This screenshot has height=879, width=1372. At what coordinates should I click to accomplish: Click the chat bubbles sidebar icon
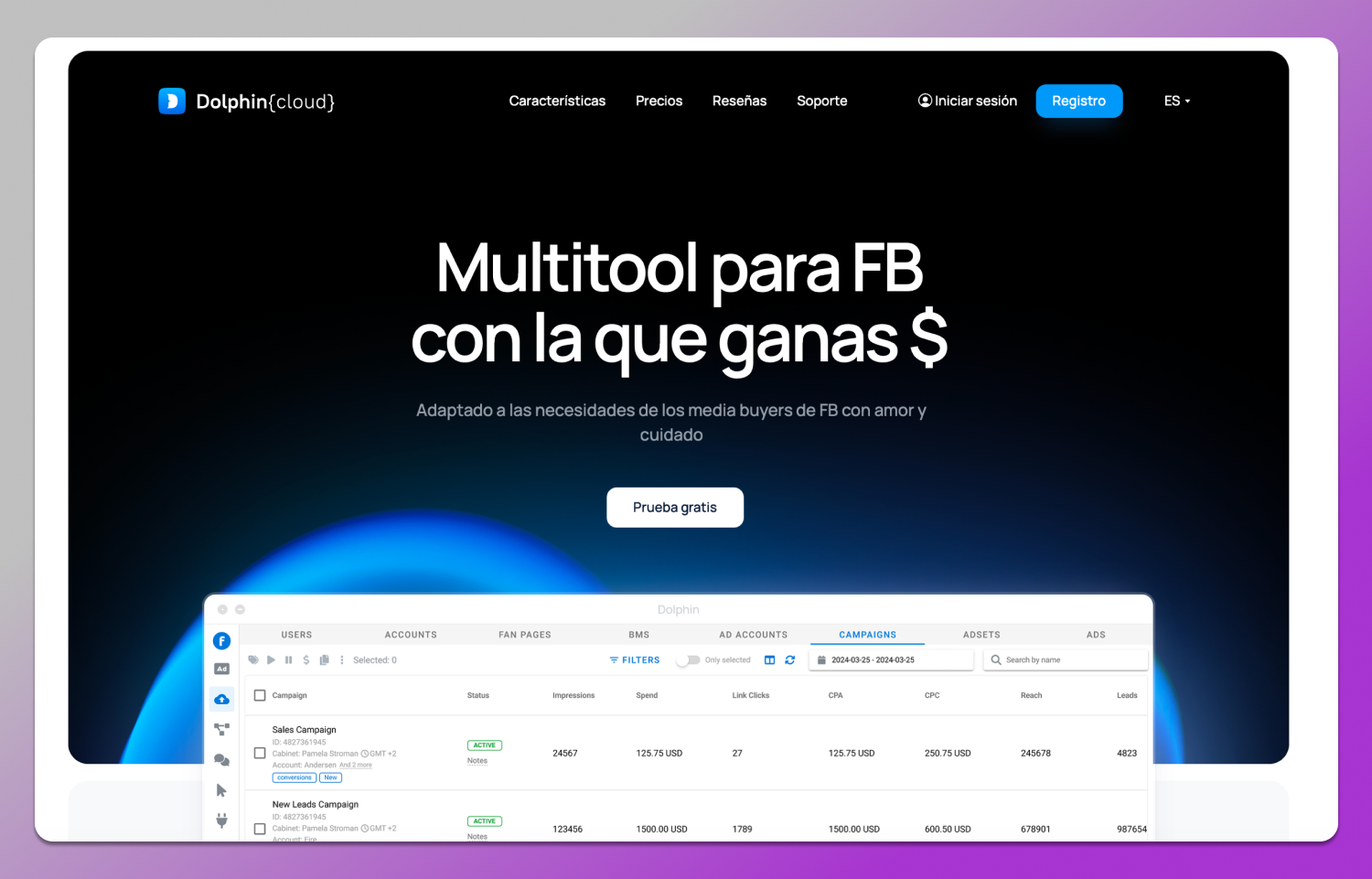coord(221,760)
